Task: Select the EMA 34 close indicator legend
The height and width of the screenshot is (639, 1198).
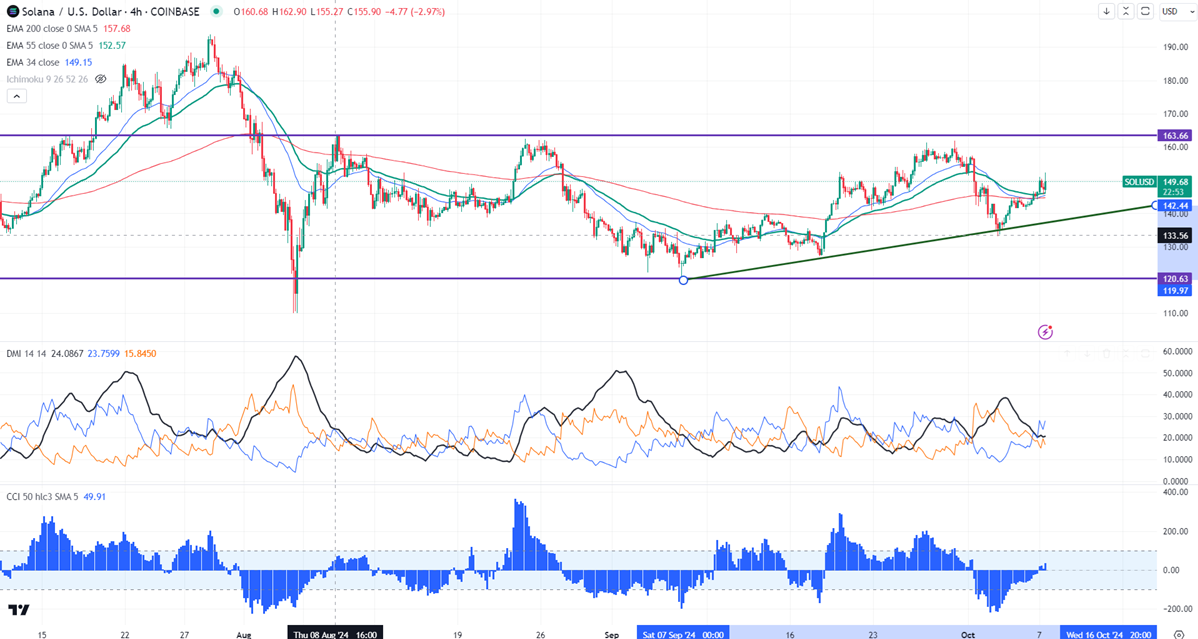Action: [33, 62]
